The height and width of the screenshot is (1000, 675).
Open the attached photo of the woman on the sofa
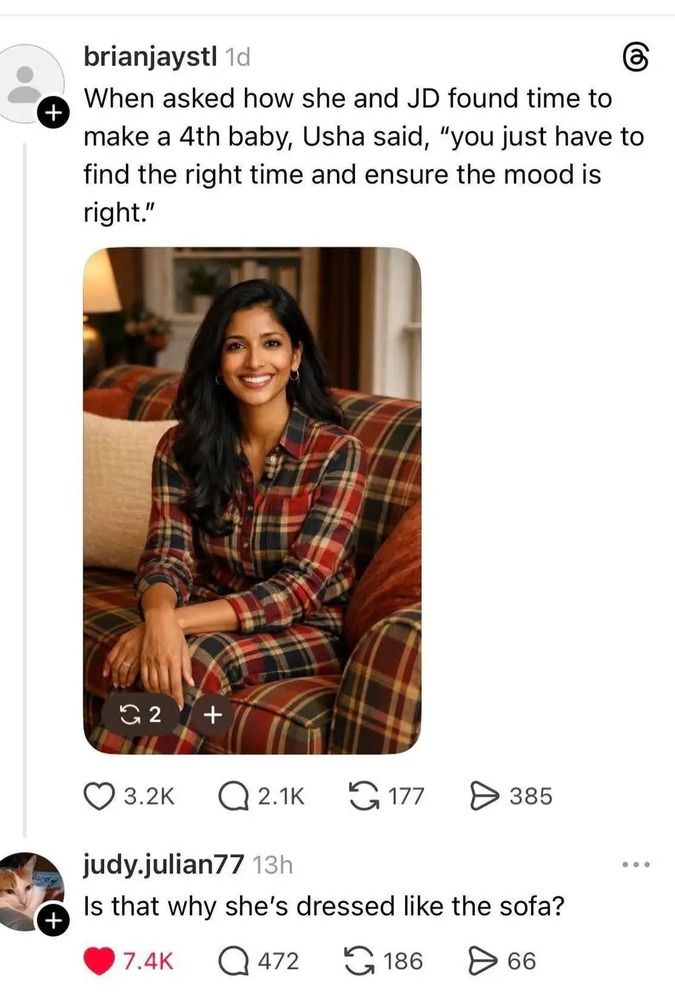tap(252, 501)
